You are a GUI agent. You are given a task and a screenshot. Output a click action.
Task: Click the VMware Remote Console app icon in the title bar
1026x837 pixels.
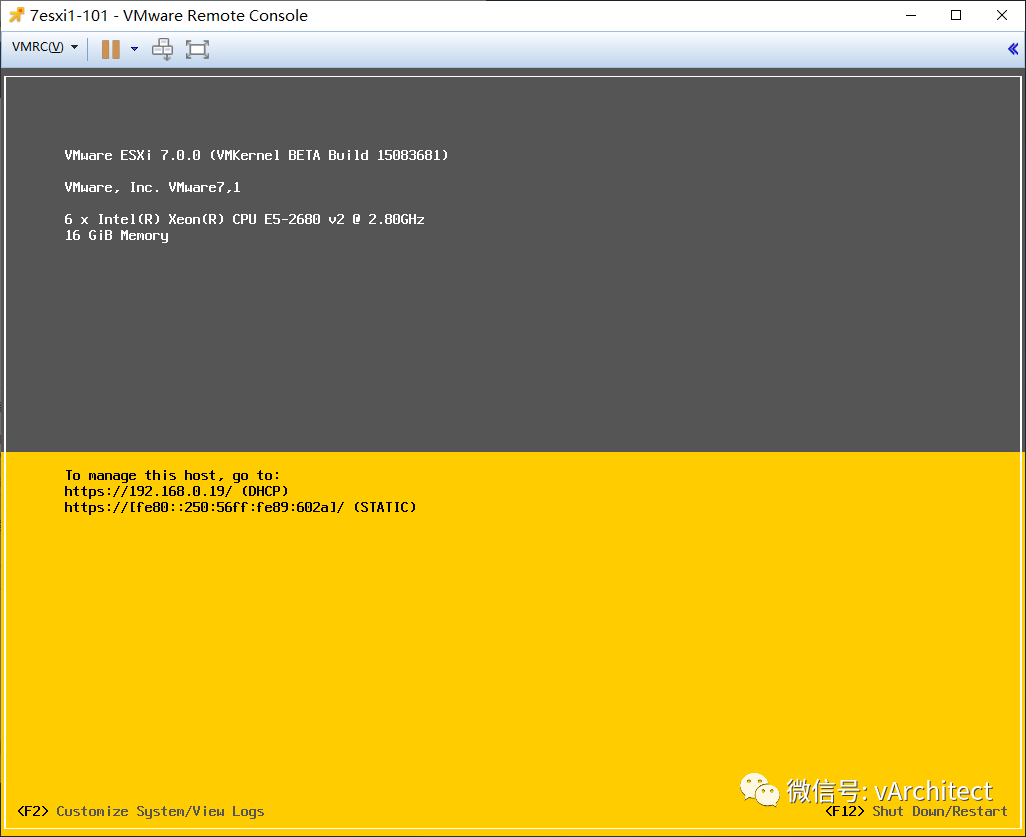click(x=16, y=15)
